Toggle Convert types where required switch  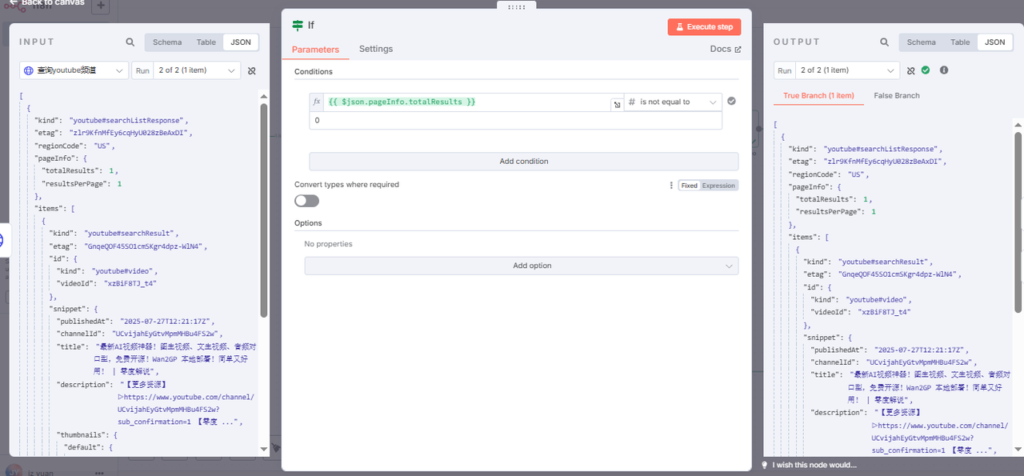click(306, 201)
